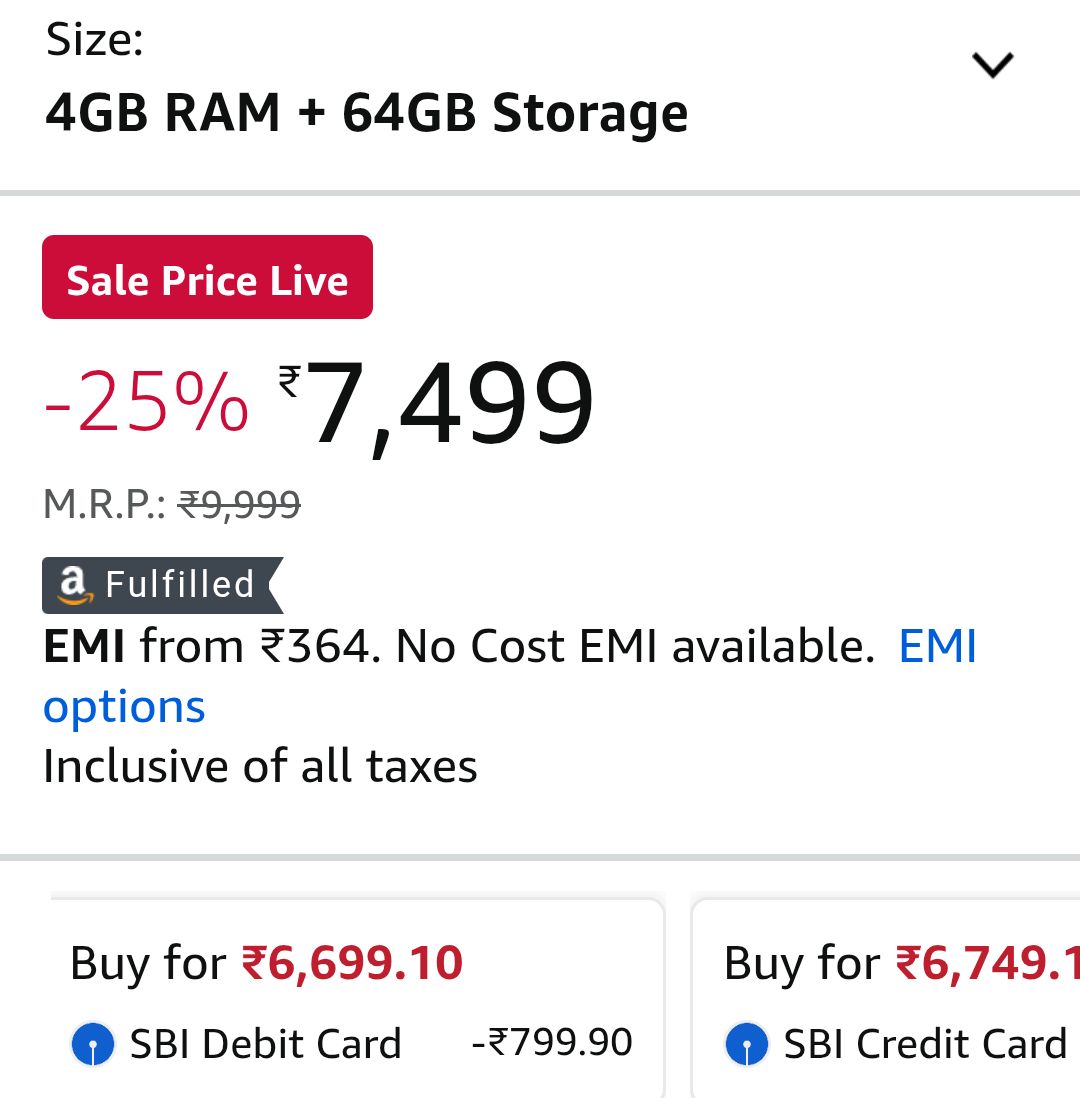Click the struck-through M.R.P. ₹9,999

(x=239, y=504)
